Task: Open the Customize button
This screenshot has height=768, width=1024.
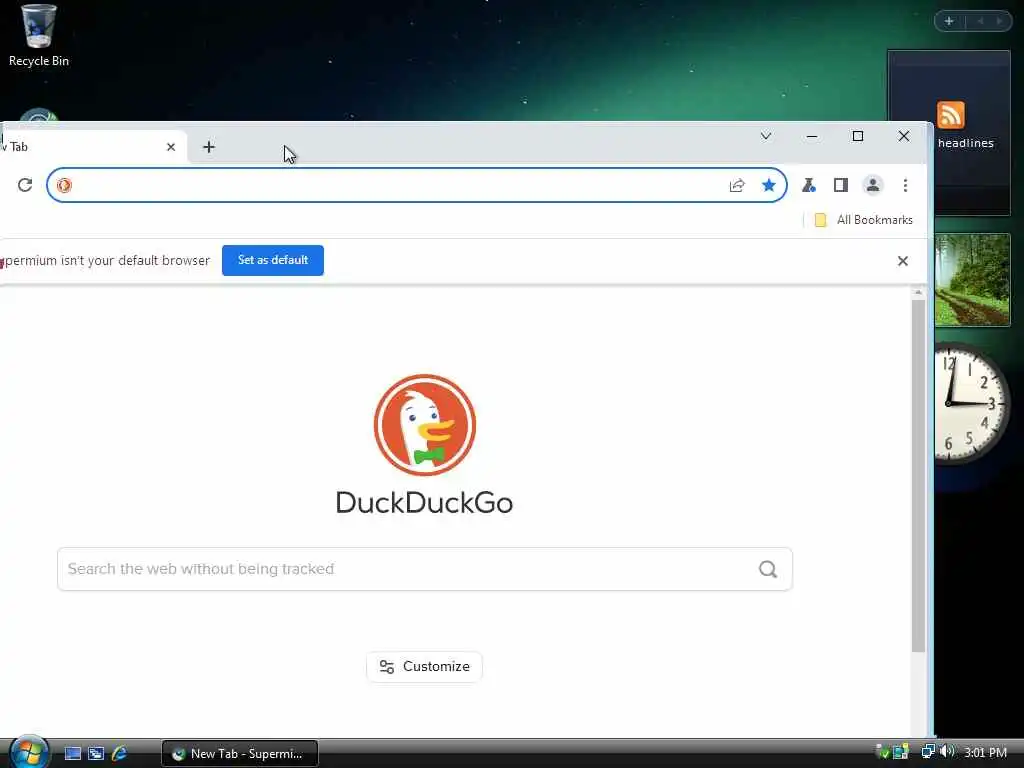Action: 424,667
